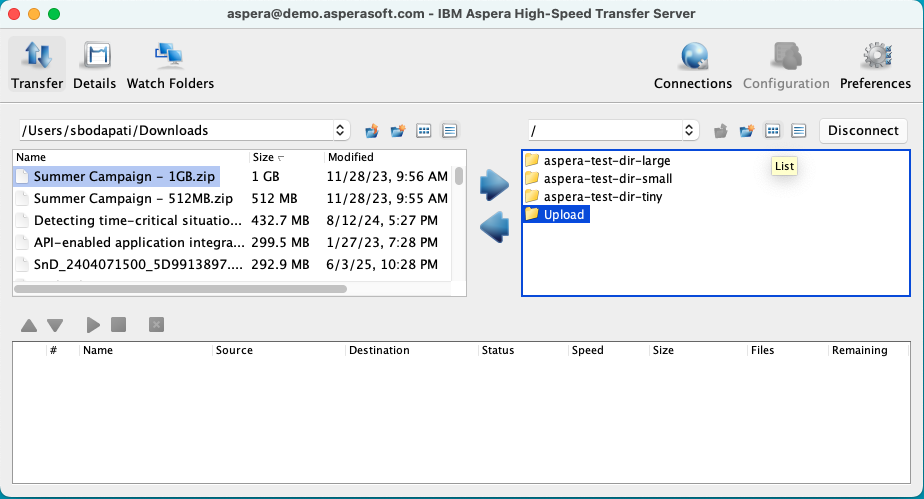This screenshot has height=499, width=924.
Task: Select the Upload remote folder
Action: pos(556,214)
